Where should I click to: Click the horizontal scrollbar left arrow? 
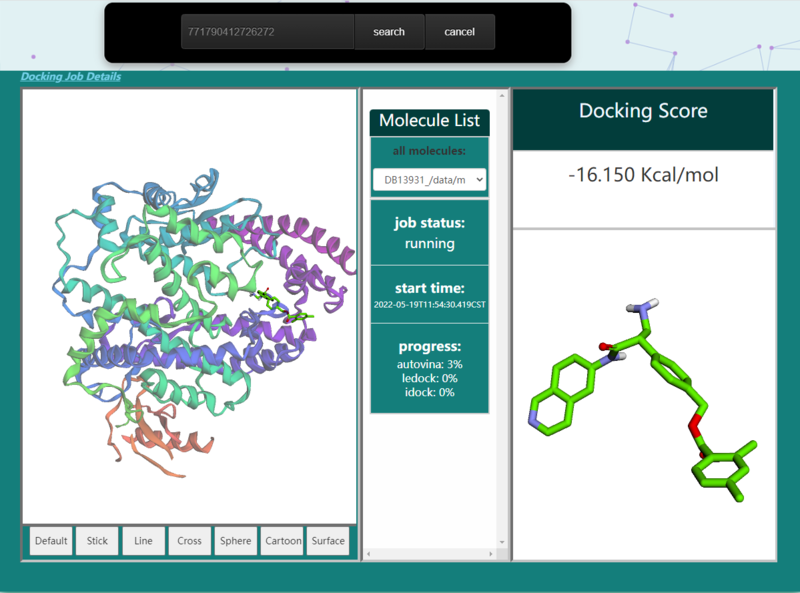[x=368, y=554]
